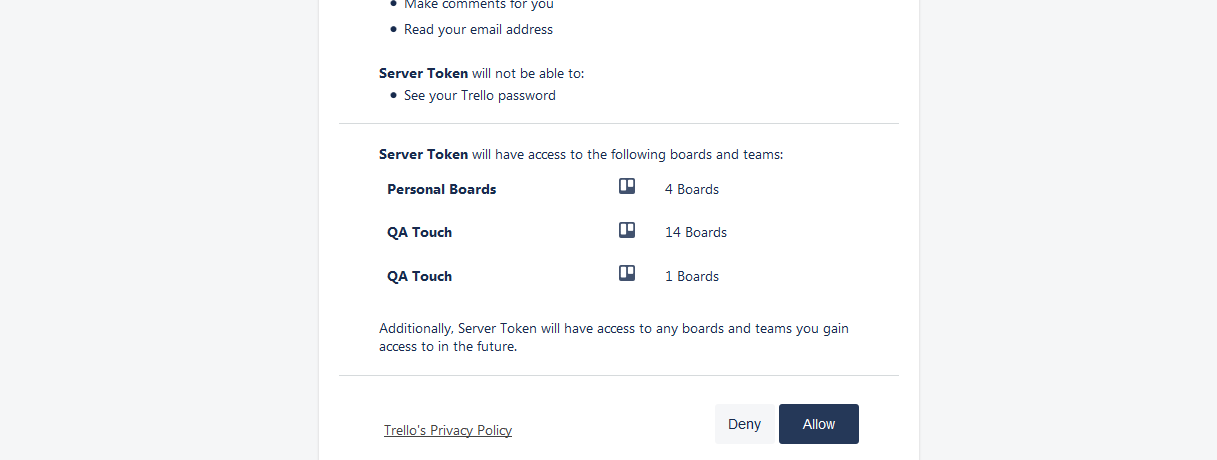This screenshot has width=1217, height=460.
Task: Click the QA Touch team with 14 boards
Action: tap(420, 232)
